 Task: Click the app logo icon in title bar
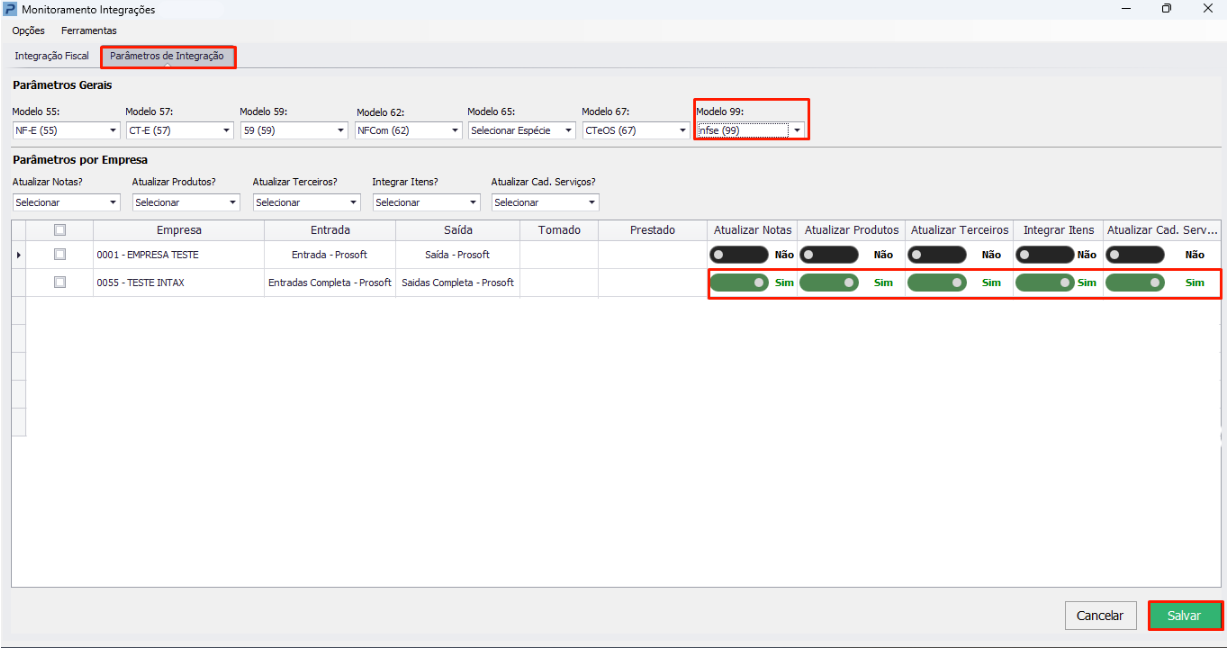click(10, 9)
